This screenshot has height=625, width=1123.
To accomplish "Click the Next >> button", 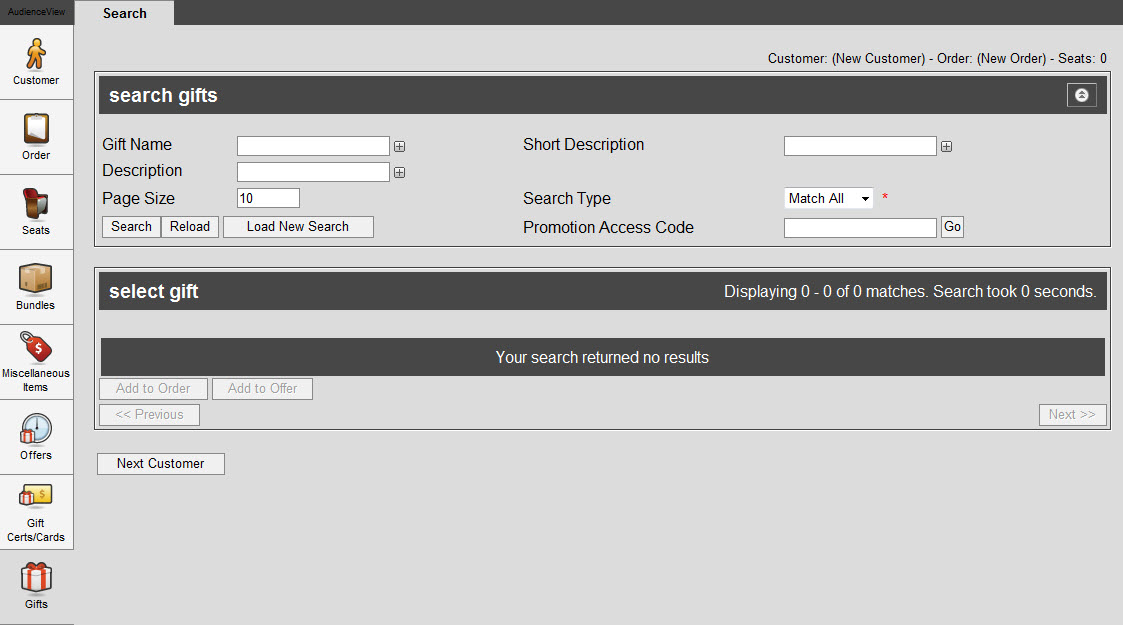I will pos(1072,415).
